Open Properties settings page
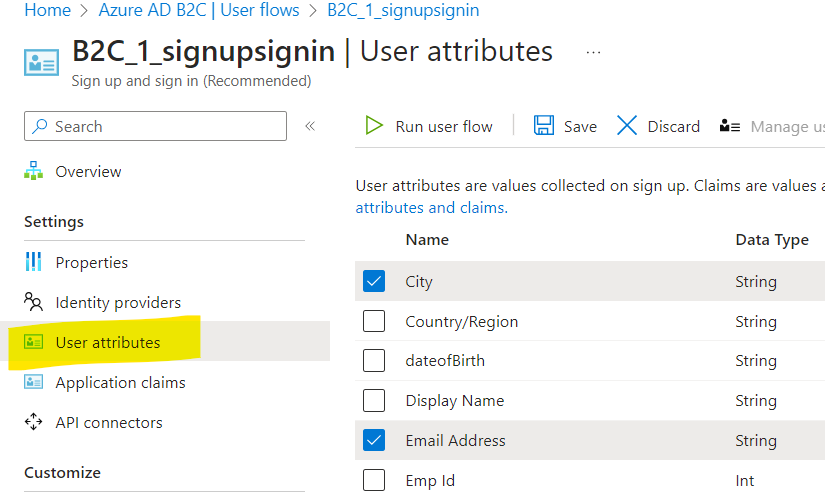The image size is (825, 495). pos(92,262)
